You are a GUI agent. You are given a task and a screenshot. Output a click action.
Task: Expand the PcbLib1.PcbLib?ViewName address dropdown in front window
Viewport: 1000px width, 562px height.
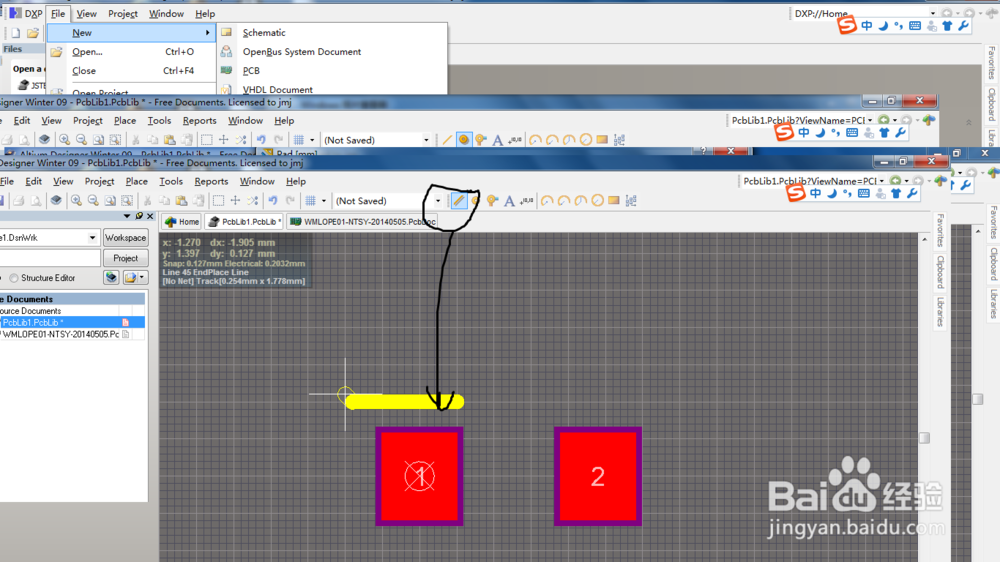pos(881,181)
